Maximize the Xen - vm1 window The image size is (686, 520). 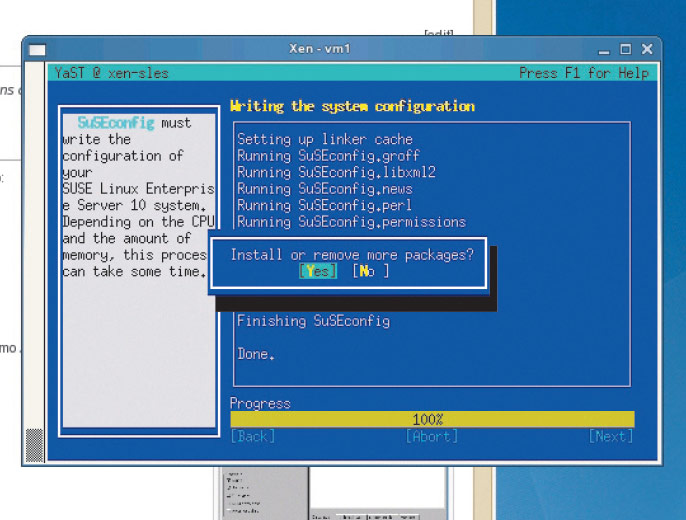coord(626,49)
